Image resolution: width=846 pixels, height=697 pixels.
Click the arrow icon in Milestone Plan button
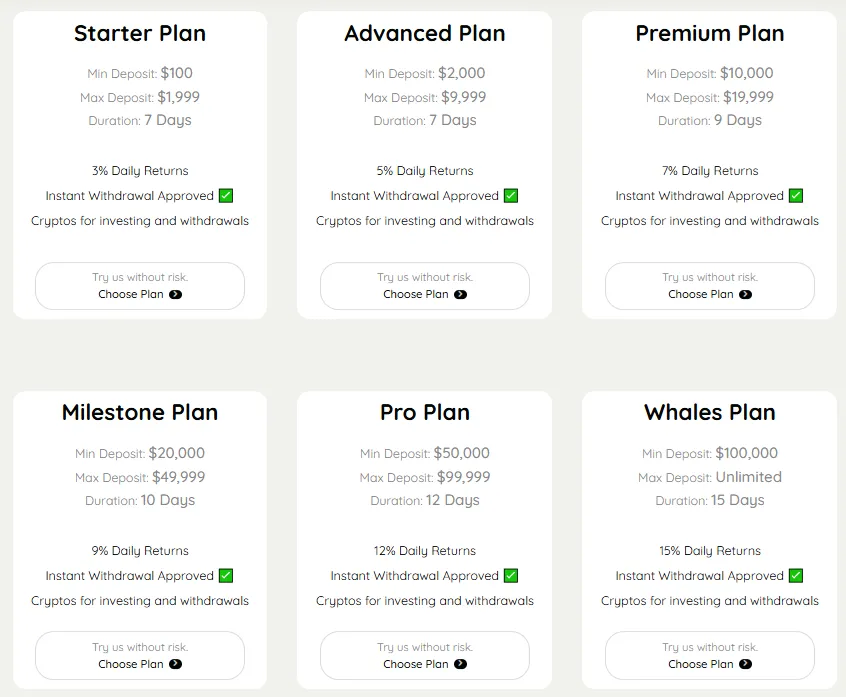176,664
